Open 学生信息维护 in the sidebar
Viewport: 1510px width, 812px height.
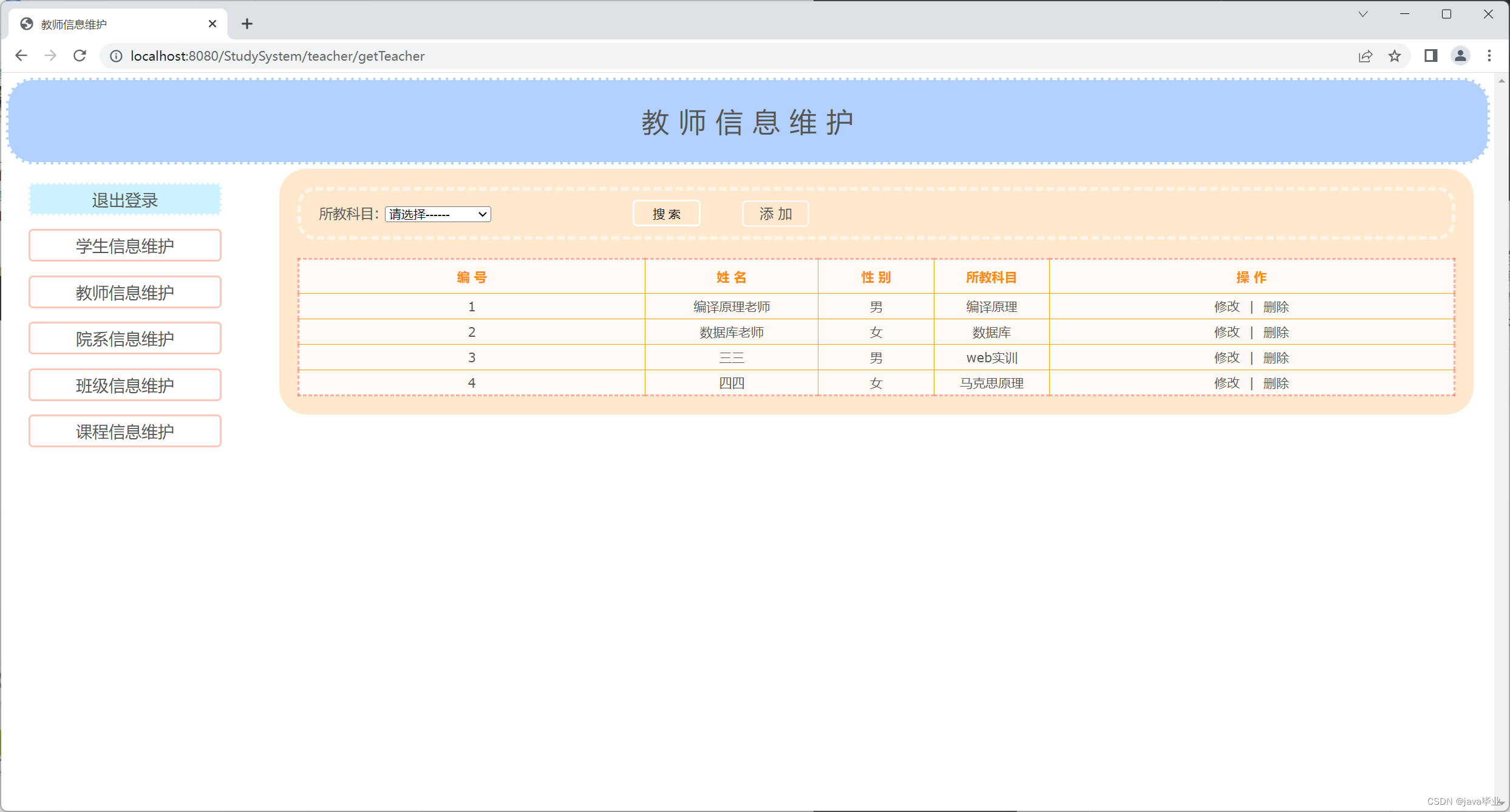coord(125,246)
